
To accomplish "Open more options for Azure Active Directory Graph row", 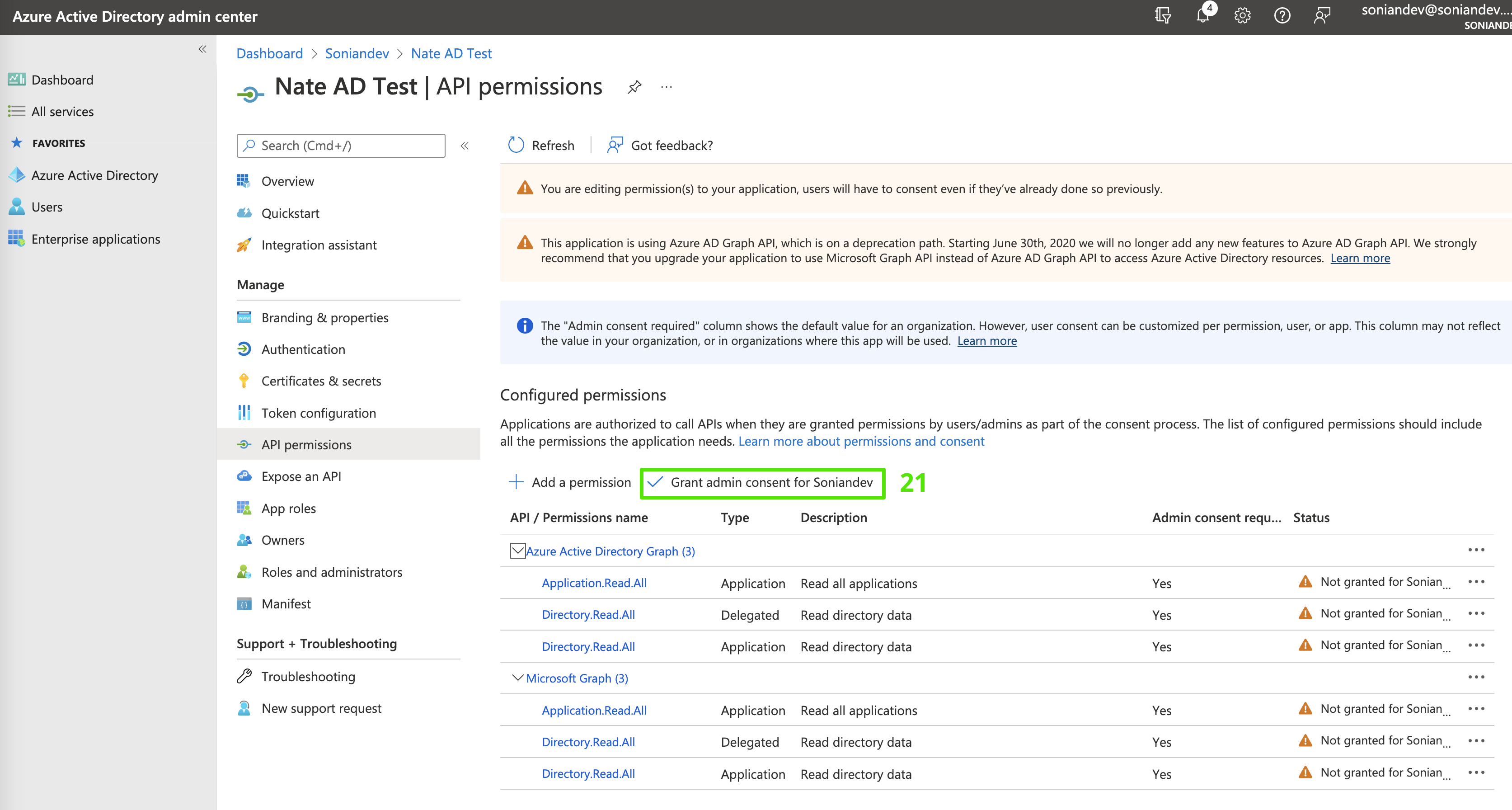I will [x=1475, y=550].
